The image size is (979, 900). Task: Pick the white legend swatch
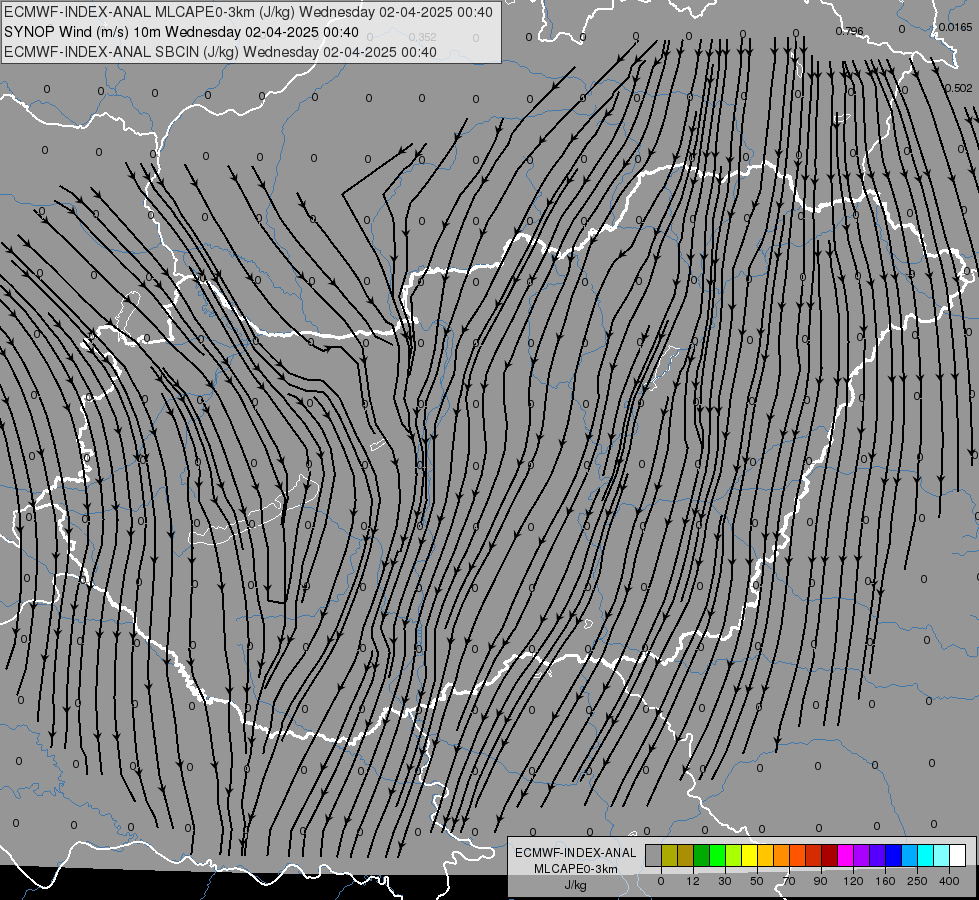958,855
